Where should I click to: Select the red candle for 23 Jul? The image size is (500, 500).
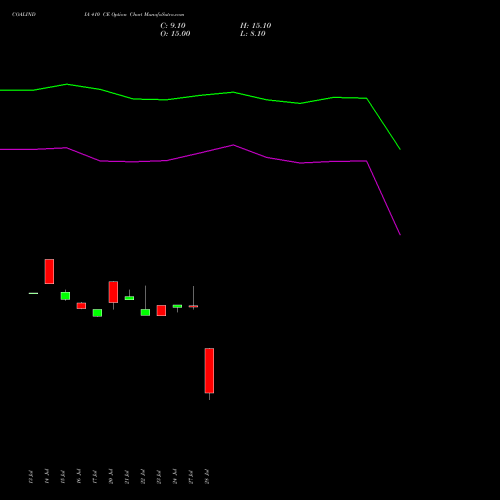click(161, 310)
